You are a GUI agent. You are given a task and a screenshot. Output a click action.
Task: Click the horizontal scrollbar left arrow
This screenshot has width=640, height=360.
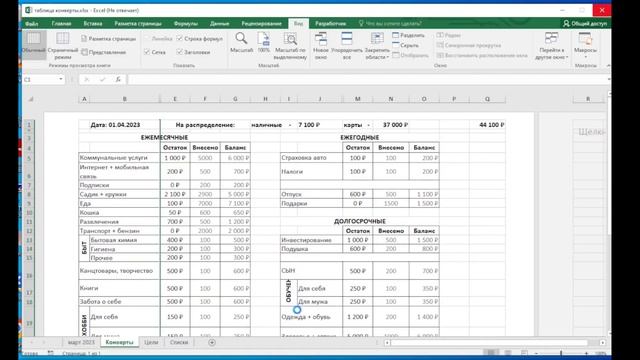point(387,342)
